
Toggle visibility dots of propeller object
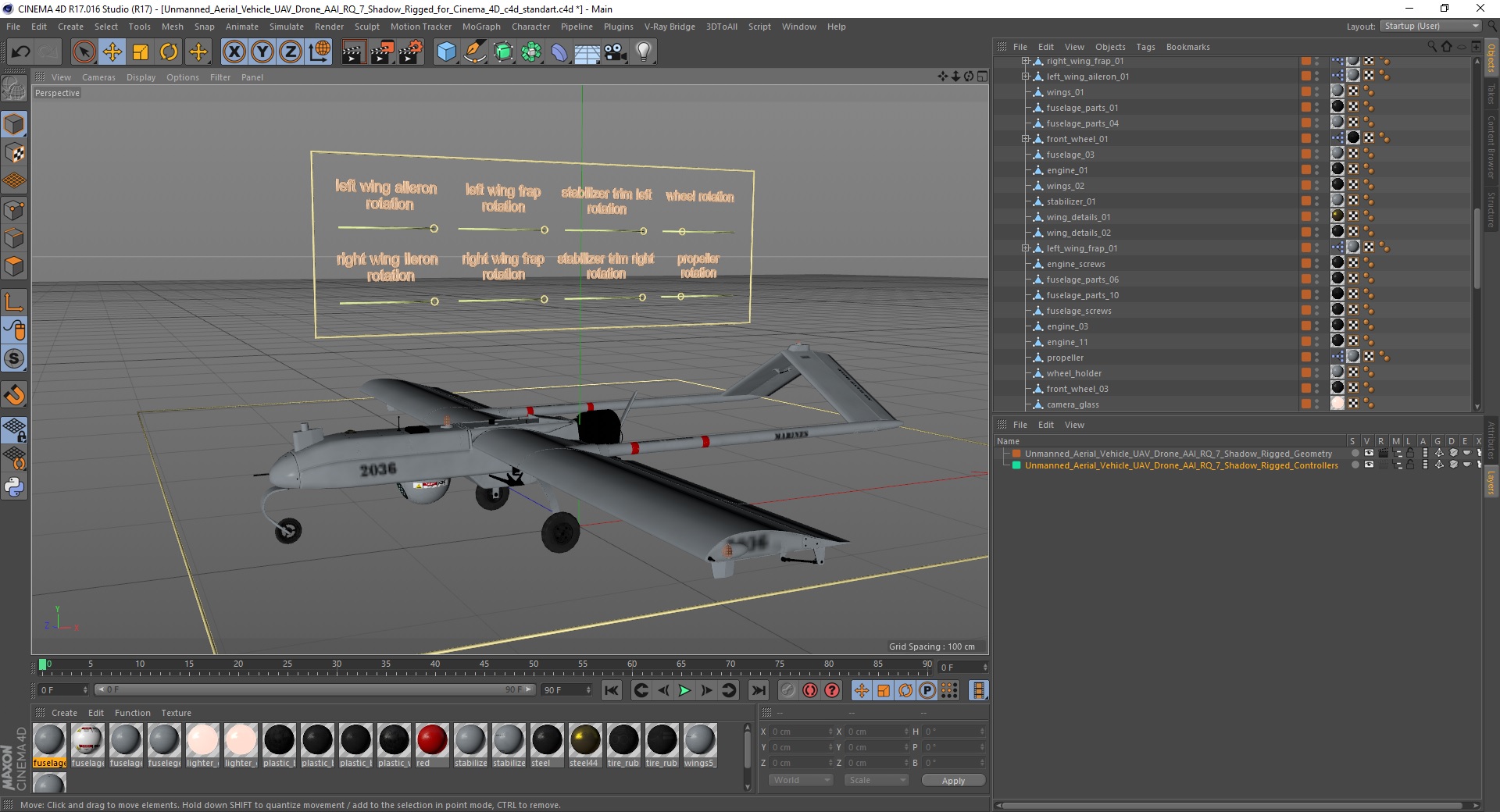point(1317,358)
